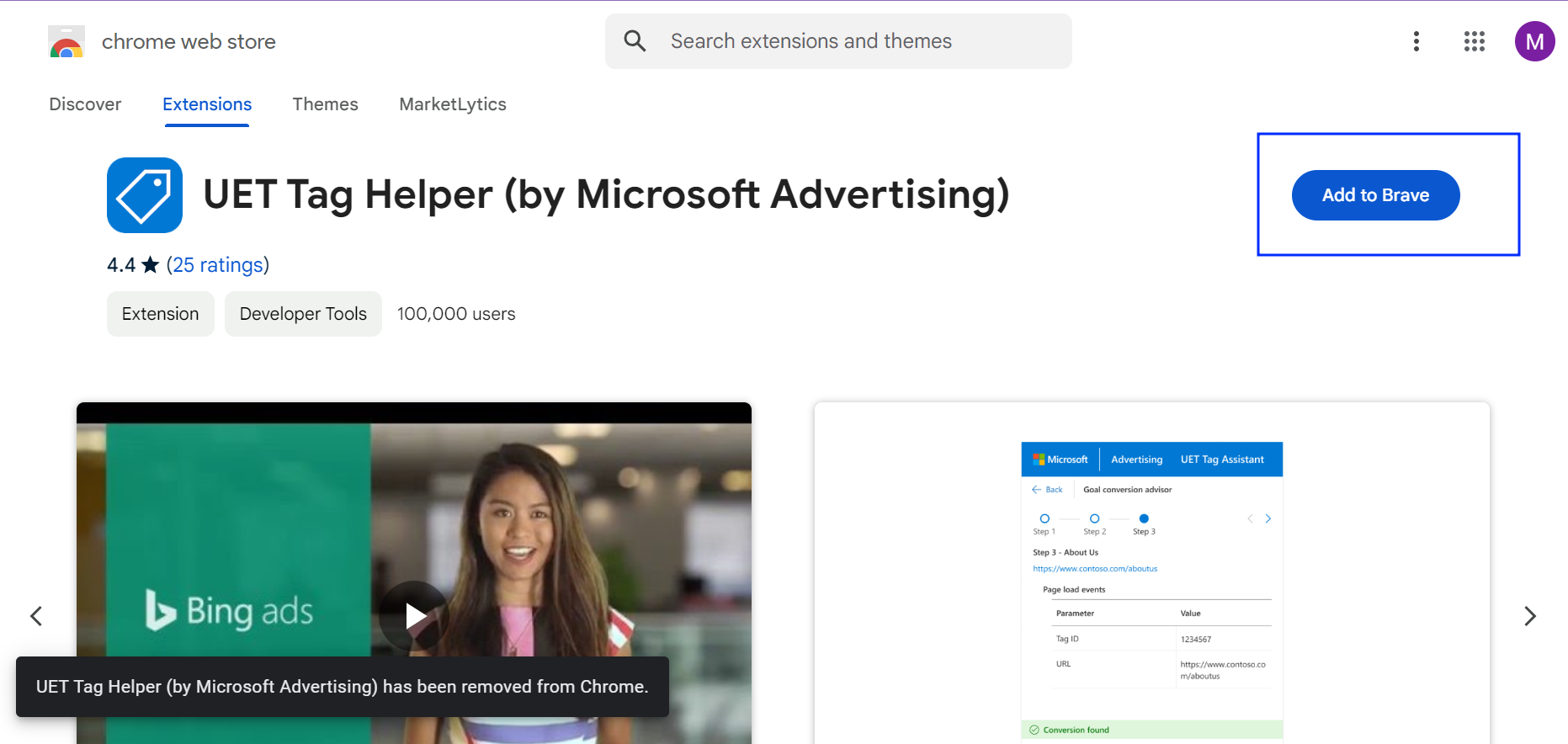Open the UET Tag Assistant screenshot thumbnail
Image resolution: width=1568 pixels, height=744 pixels.
click(1152, 573)
